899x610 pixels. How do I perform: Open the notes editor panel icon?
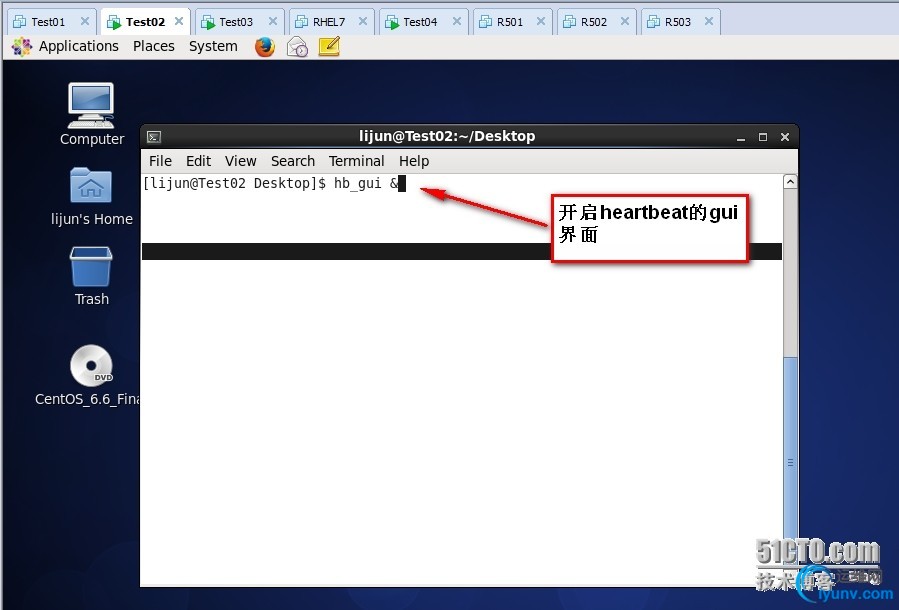(329, 46)
